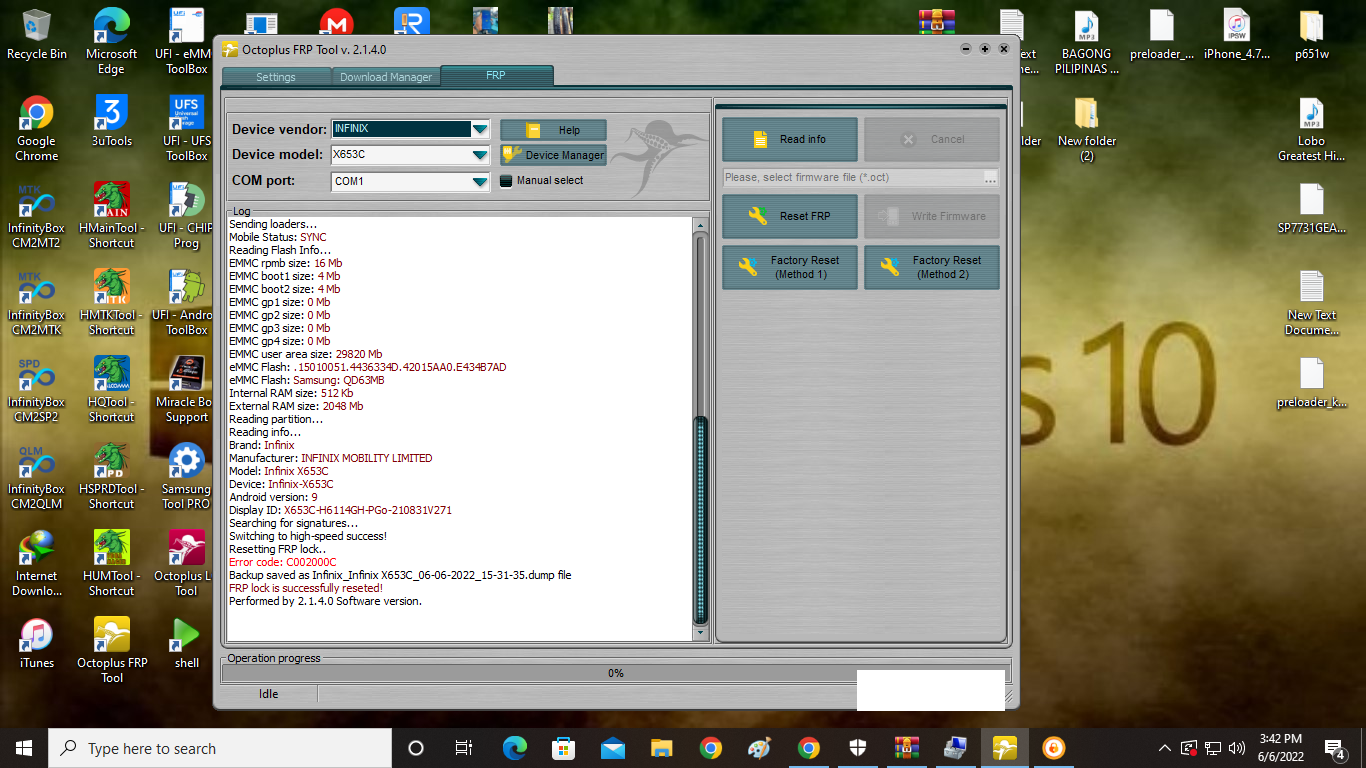Browse firmware file with ellipsis button
This screenshot has width=1366, height=768.
990,177
